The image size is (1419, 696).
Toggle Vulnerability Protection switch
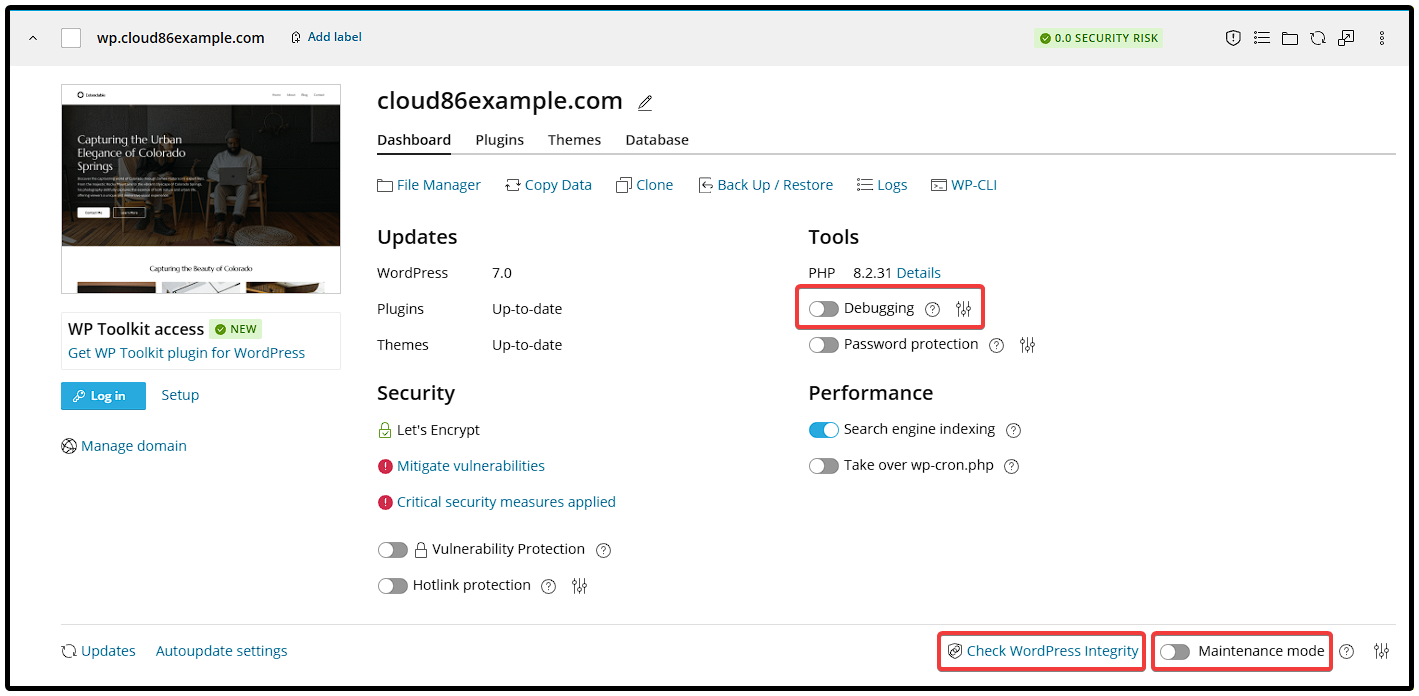coord(393,550)
